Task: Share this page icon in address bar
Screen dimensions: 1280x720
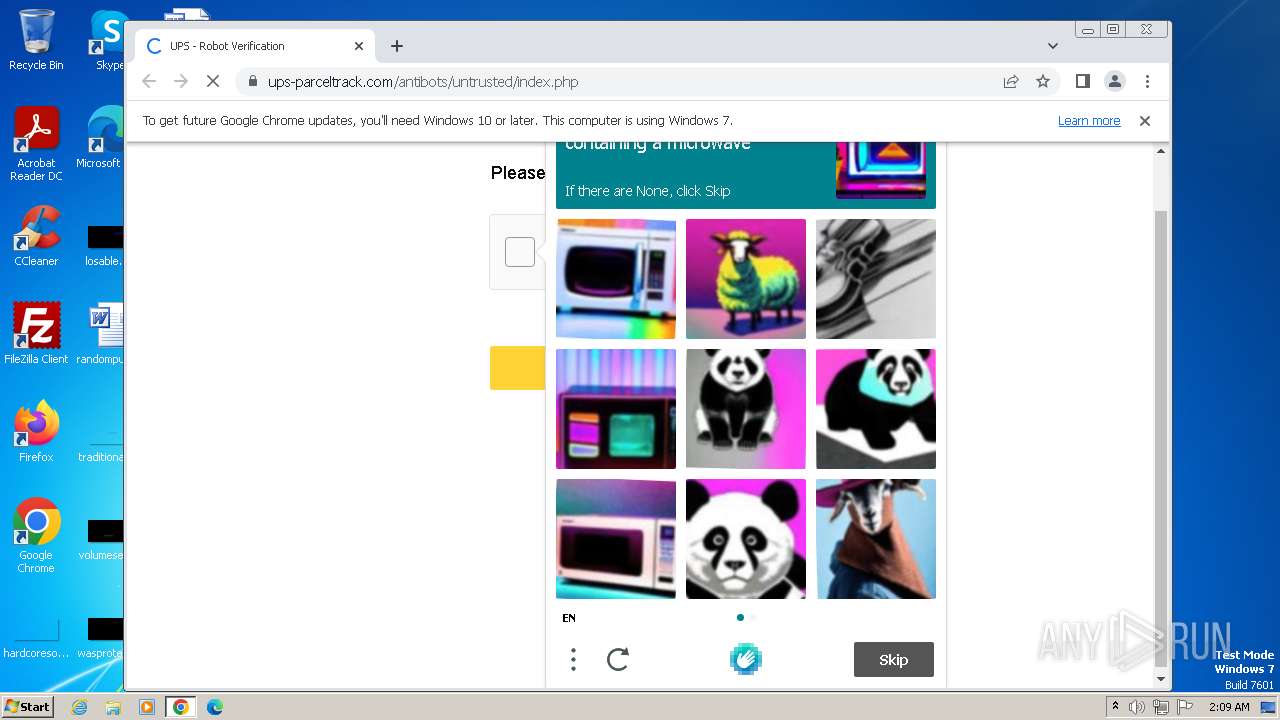Action: tap(1011, 81)
